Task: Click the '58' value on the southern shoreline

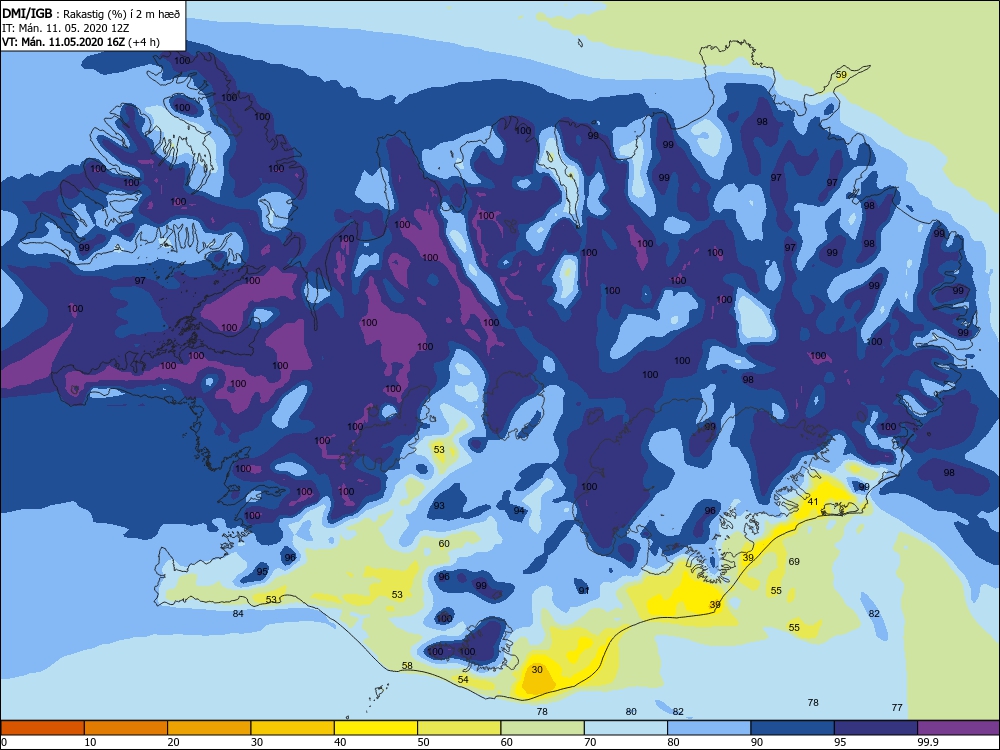Action: 407,666
